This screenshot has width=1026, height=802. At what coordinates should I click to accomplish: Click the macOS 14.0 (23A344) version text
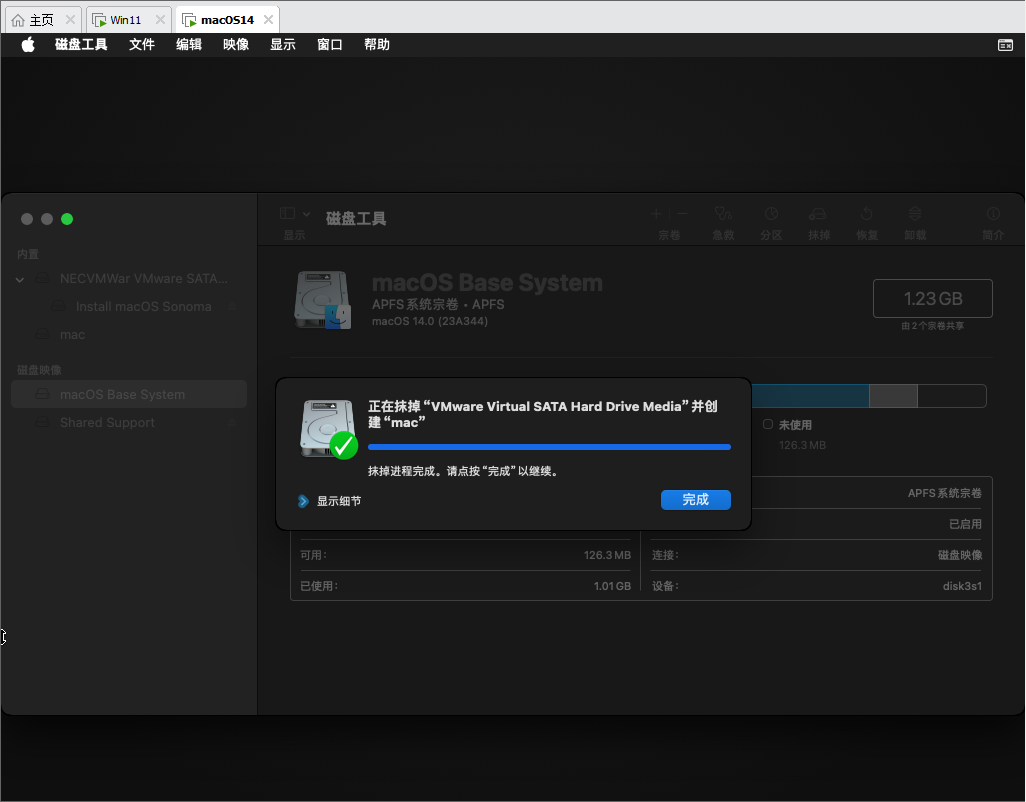pyautogui.click(x=429, y=321)
